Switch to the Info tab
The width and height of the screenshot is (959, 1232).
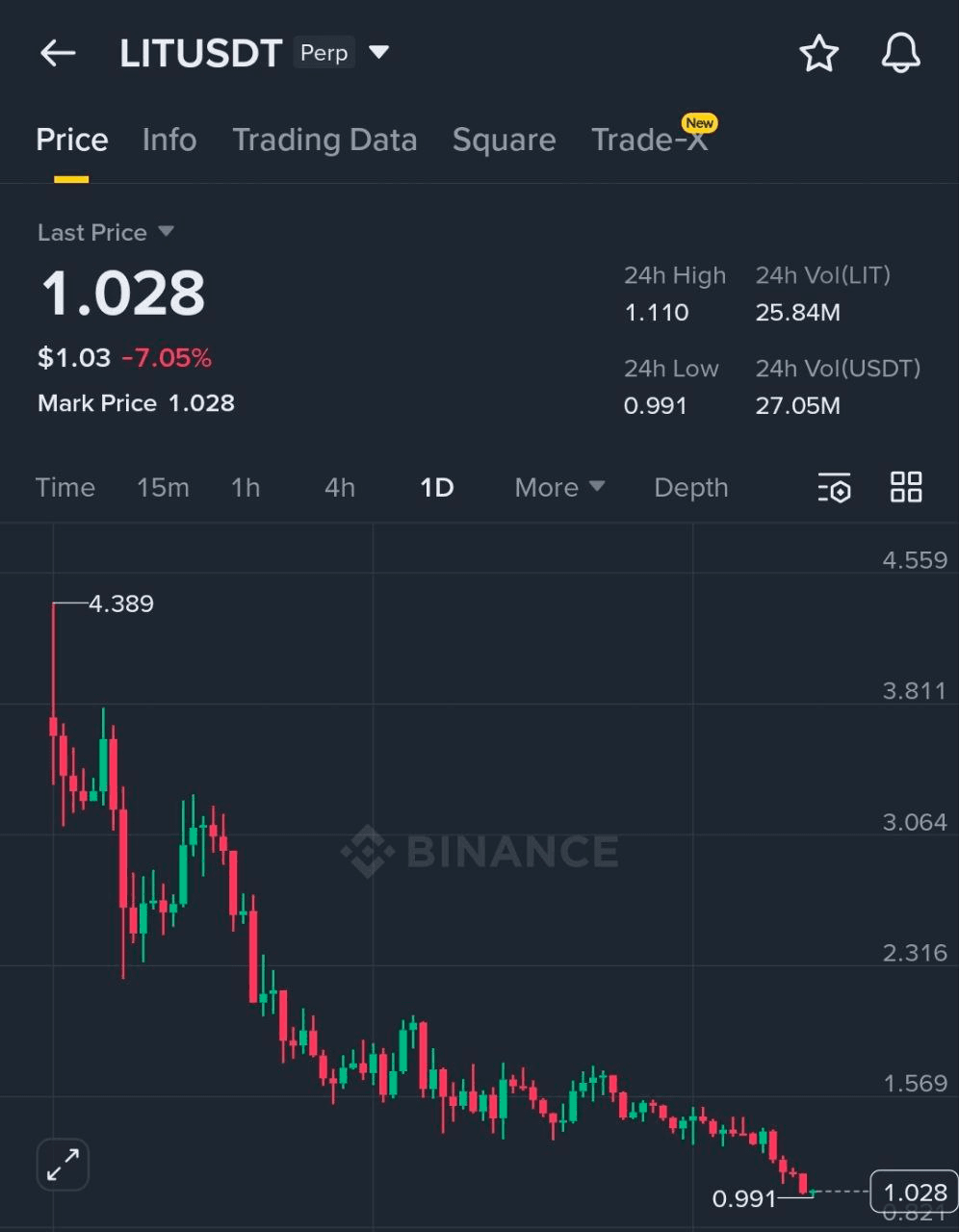[x=169, y=141]
